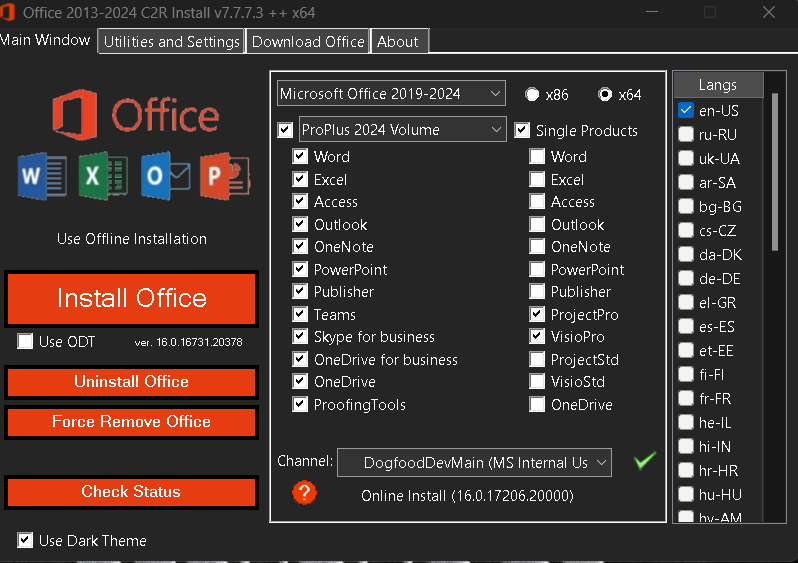
Task: Uncheck Skype for business
Action: pos(300,336)
